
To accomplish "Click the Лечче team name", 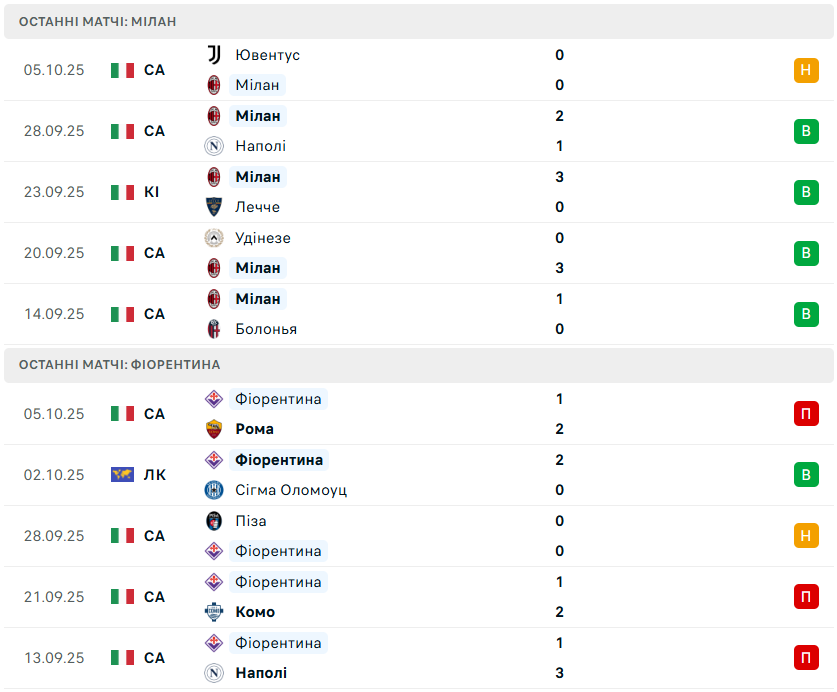I will pyautogui.click(x=257, y=207).
